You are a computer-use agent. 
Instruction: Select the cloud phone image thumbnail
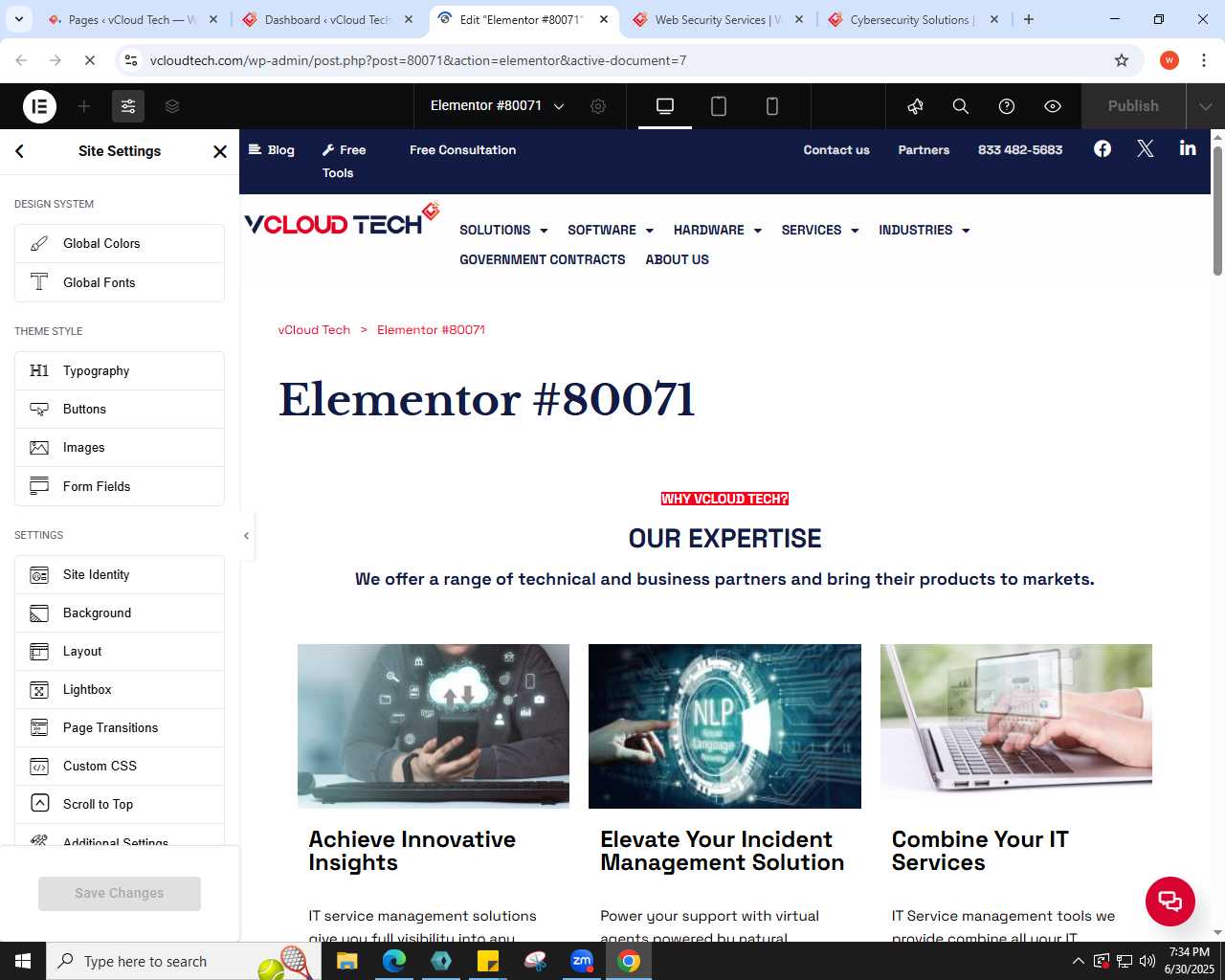434,726
